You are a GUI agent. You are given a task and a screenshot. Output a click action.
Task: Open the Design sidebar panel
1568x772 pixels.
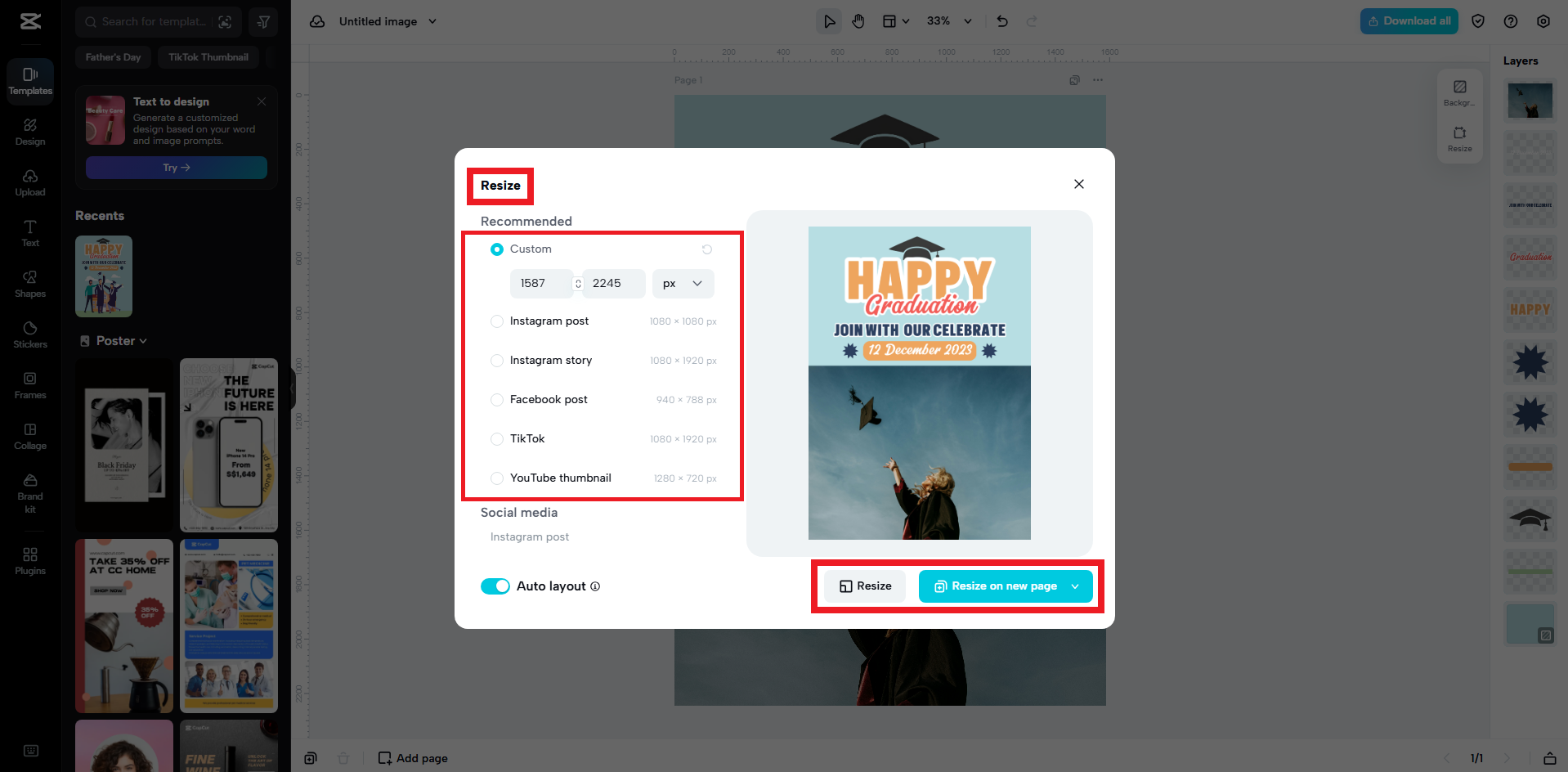[30, 132]
